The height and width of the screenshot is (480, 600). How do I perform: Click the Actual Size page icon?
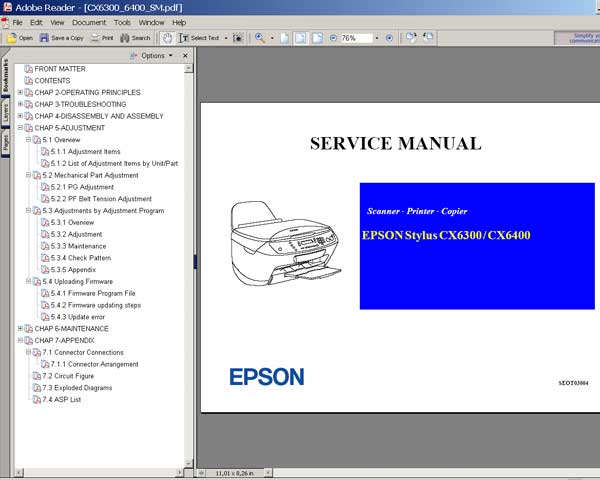coord(284,38)
